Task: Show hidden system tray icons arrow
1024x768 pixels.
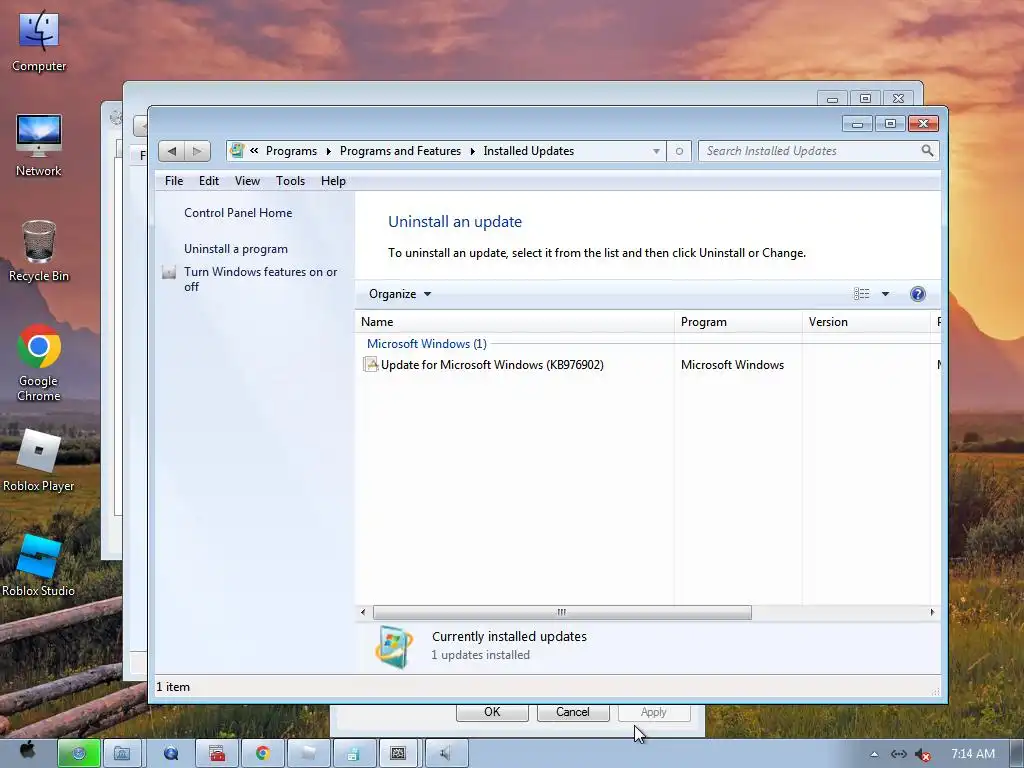Action: [874, 754]
